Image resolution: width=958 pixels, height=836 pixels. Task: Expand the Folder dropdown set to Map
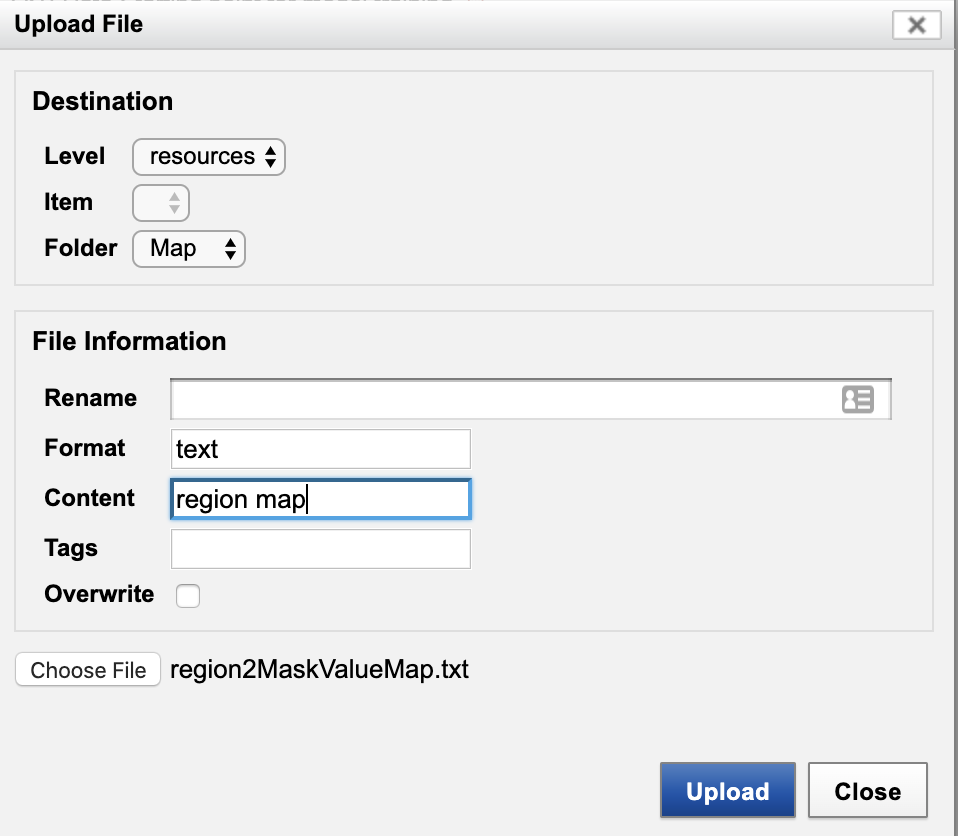tap(189, 249)
